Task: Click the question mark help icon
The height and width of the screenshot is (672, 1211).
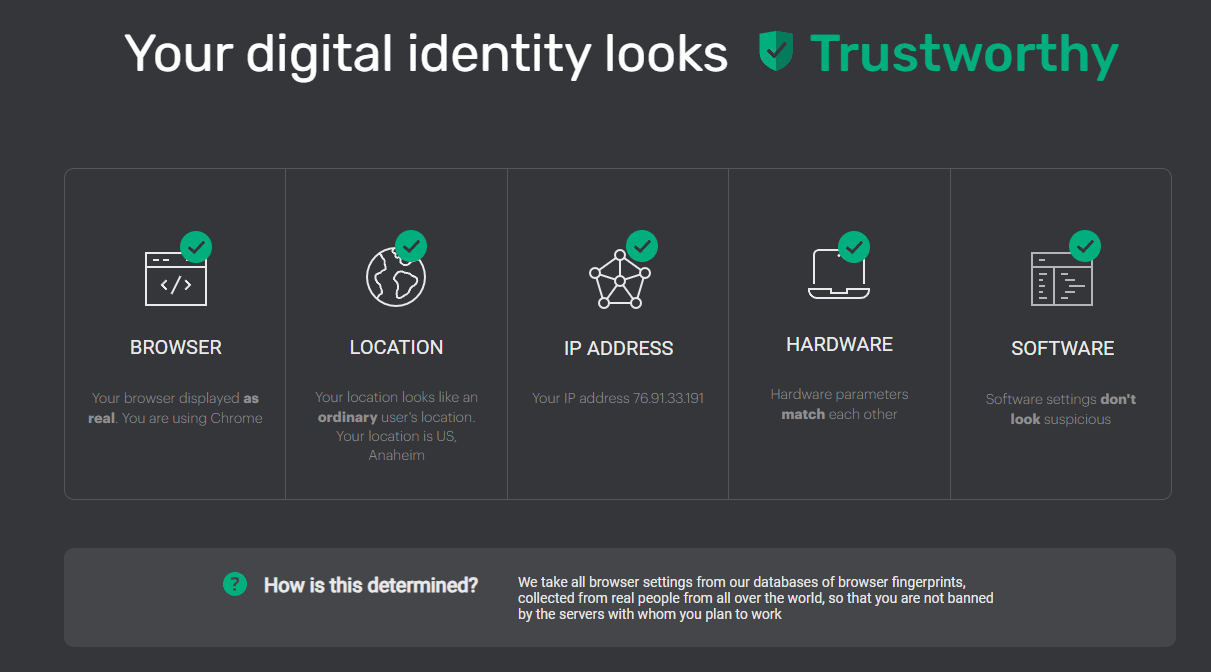Action: (234, 584)
